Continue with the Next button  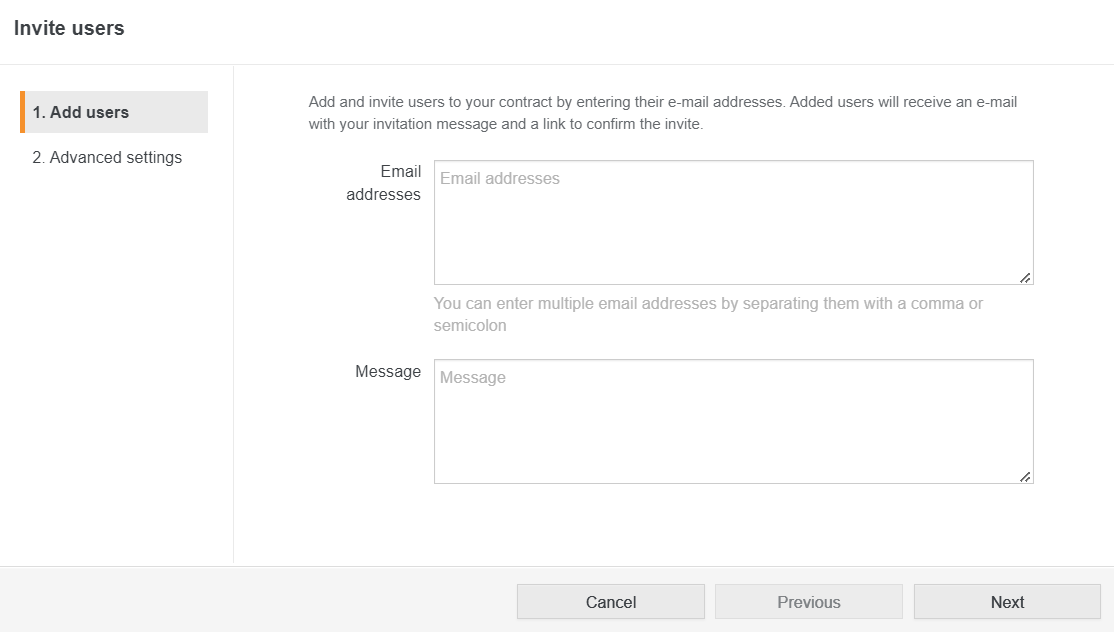pyautogui.click(x=1007, y=602)
